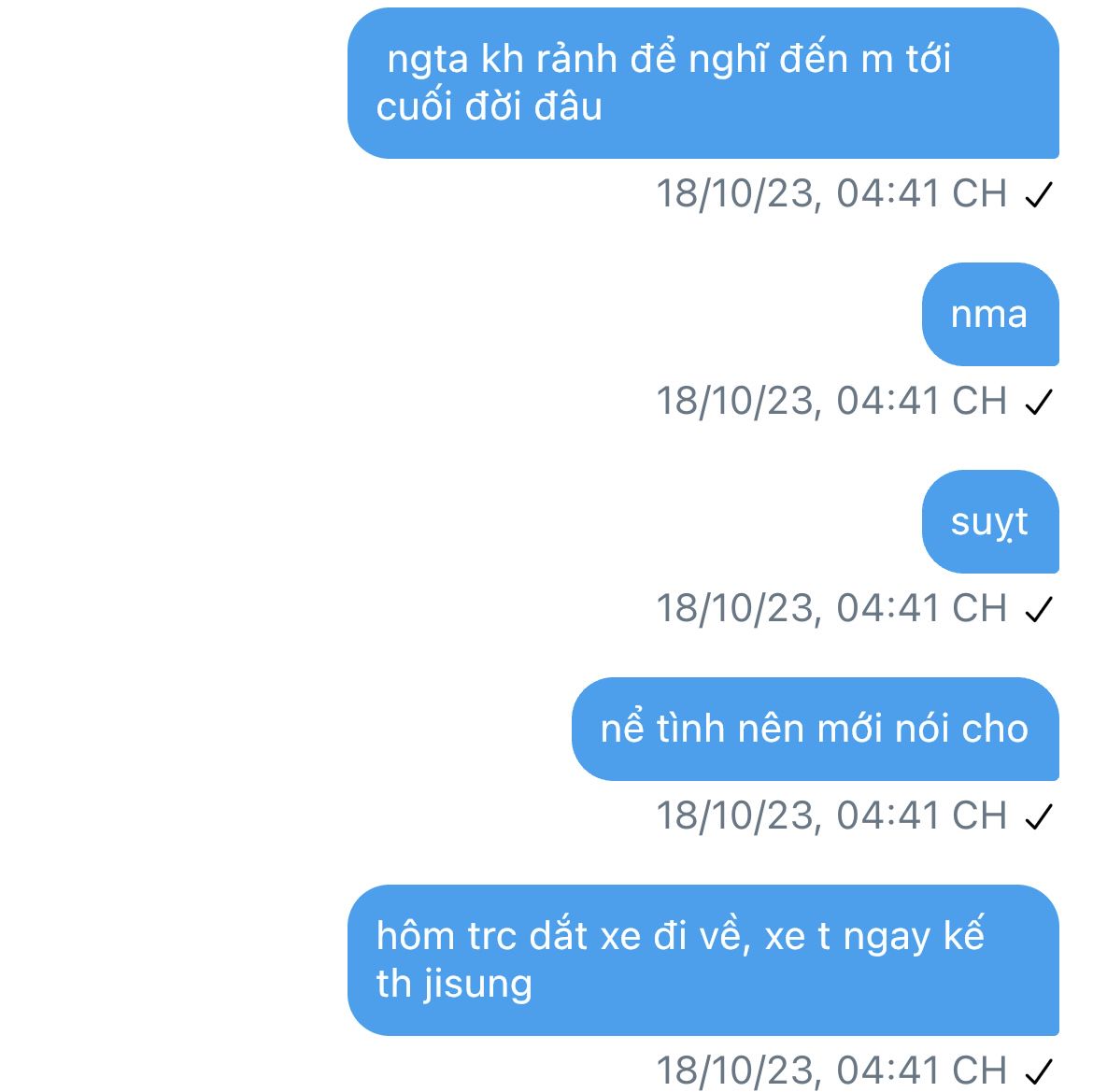Tap the words 'th jisung' in last bubble
Viewport: 1093px width, 1092px height.
point(454,984)
